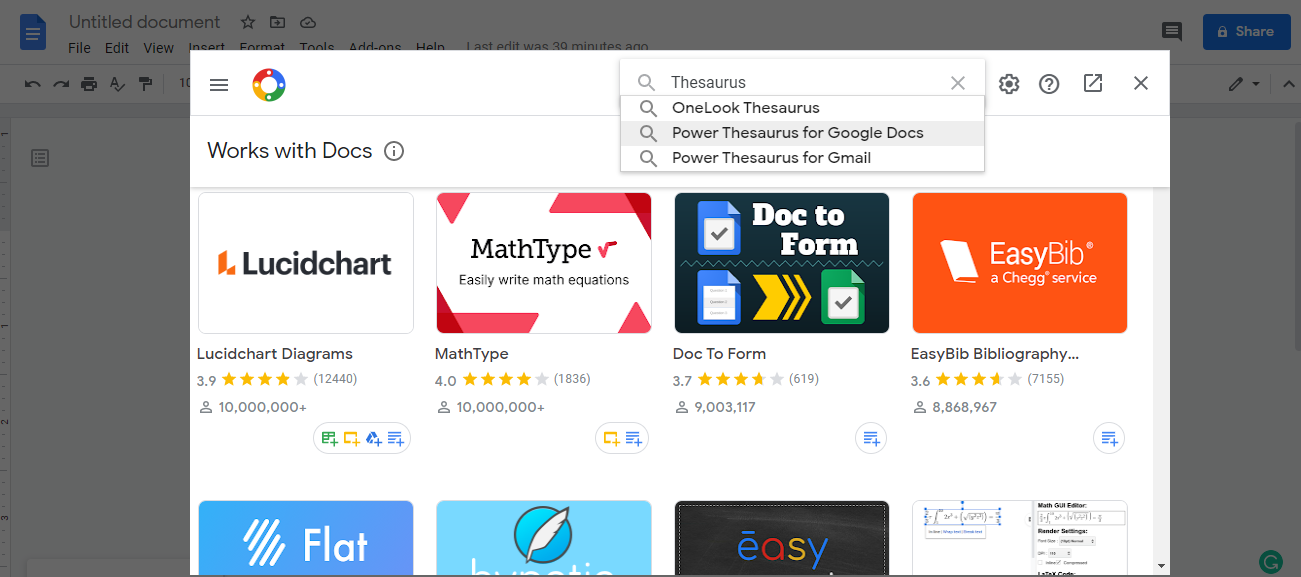Select the OneLook Thesaurus suggestion
Screen dimensions: 1301x577
[800, 107]
